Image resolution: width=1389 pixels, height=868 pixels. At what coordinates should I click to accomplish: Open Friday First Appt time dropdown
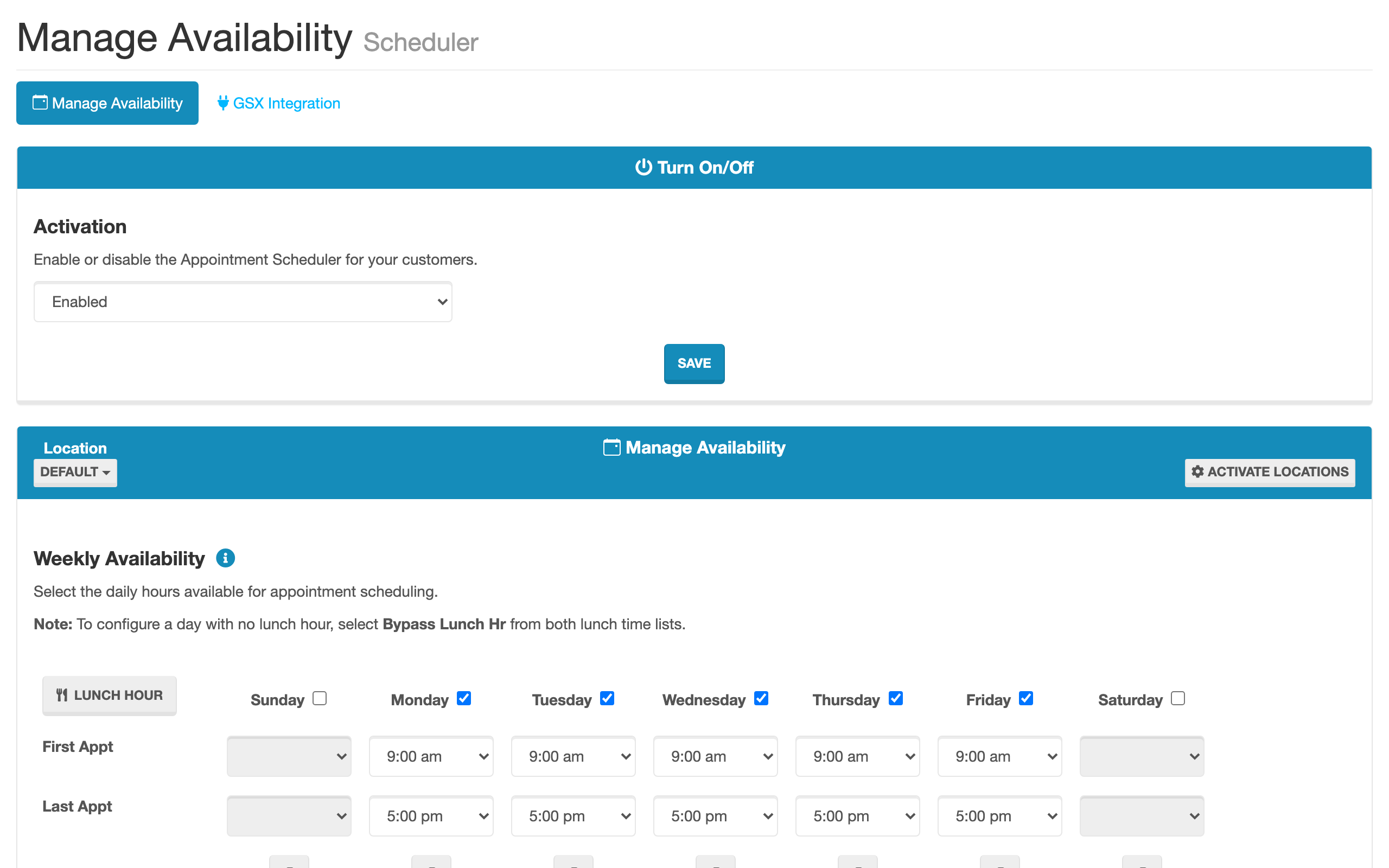1000,757
